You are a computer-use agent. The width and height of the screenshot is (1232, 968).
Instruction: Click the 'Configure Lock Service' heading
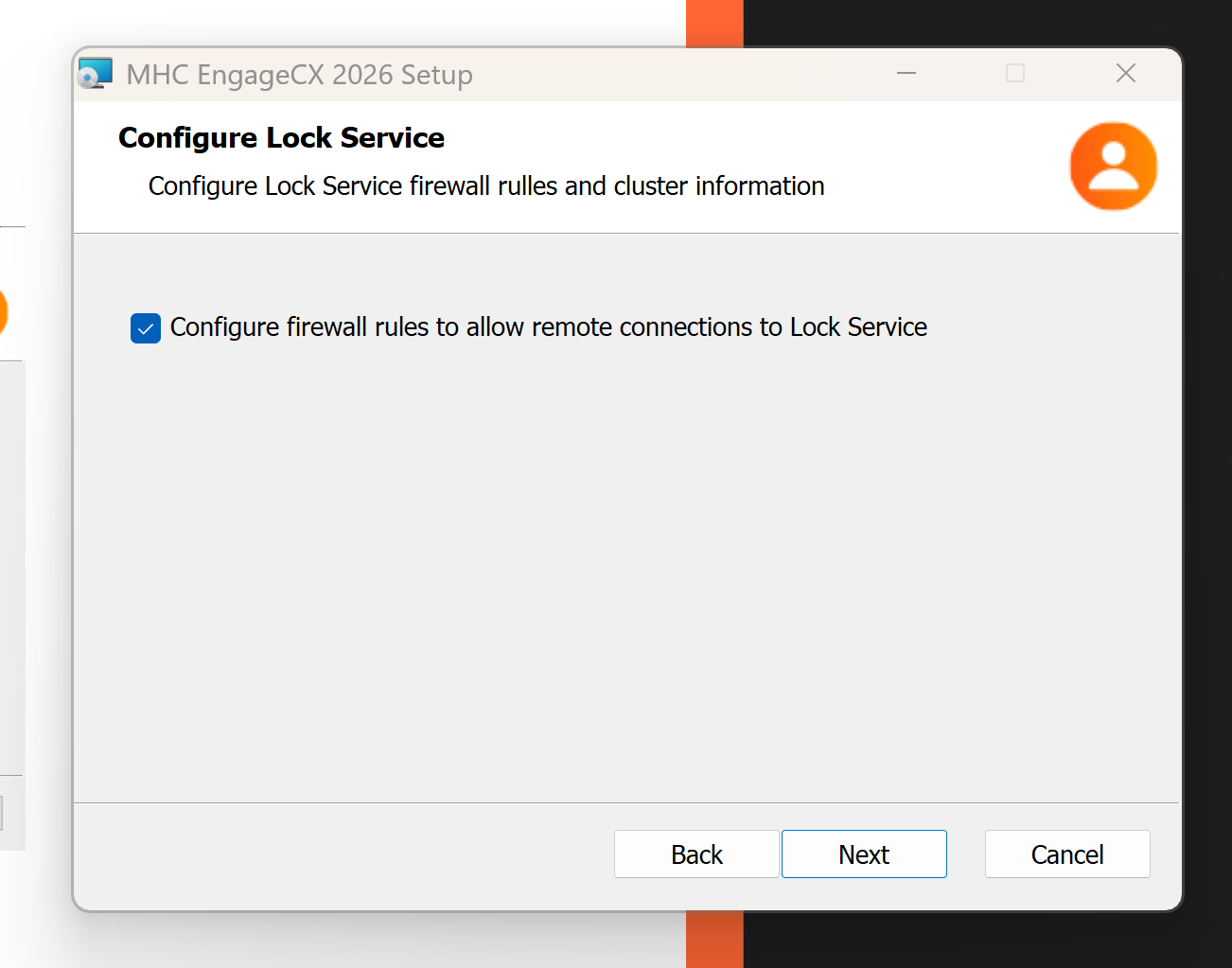[281, 138]
